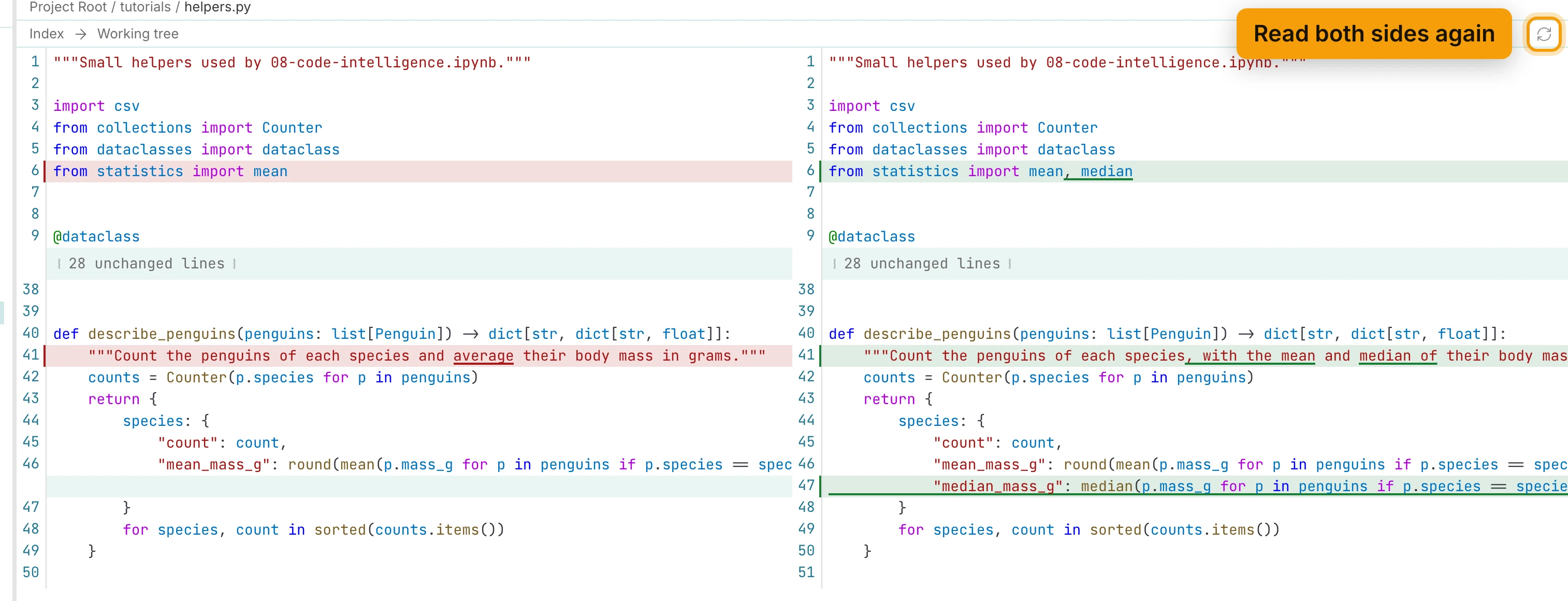The height and width of the screenshot is (601, 1568).
Task: Click 'describe_penguins' function name in right pane
Action: (937, 334)
